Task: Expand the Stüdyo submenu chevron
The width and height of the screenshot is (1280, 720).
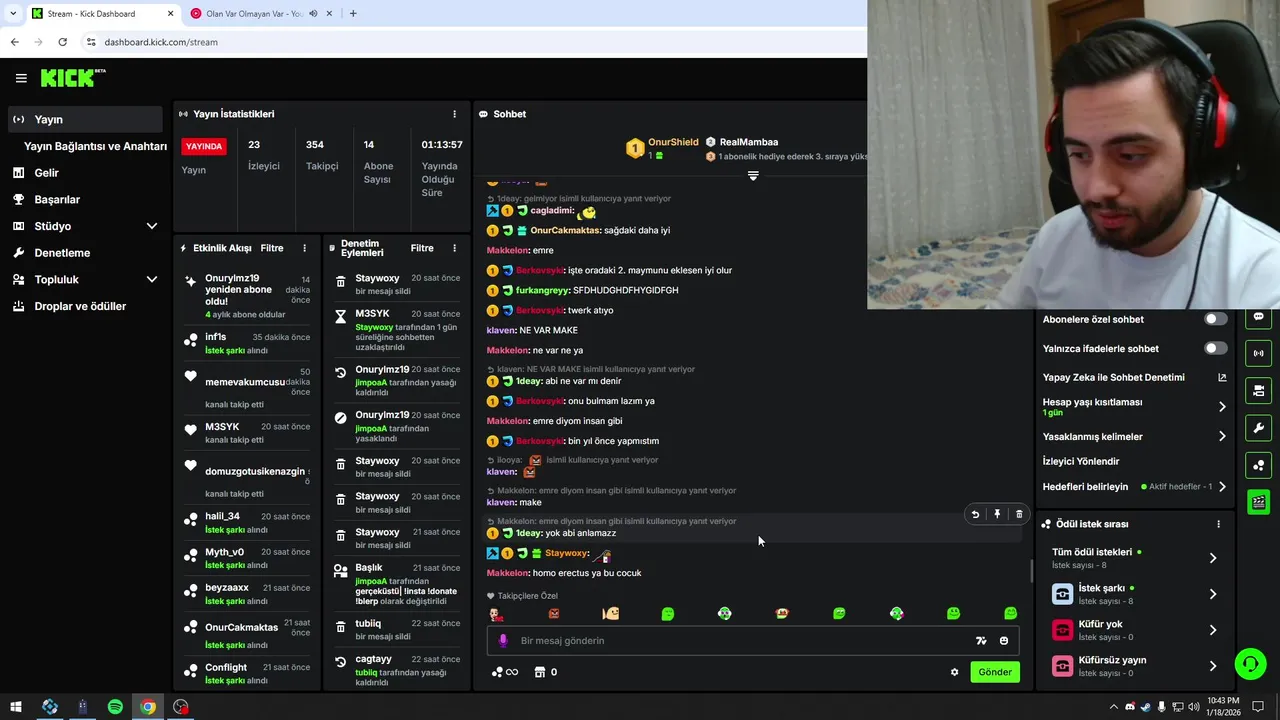Action: tap(152, 226)
